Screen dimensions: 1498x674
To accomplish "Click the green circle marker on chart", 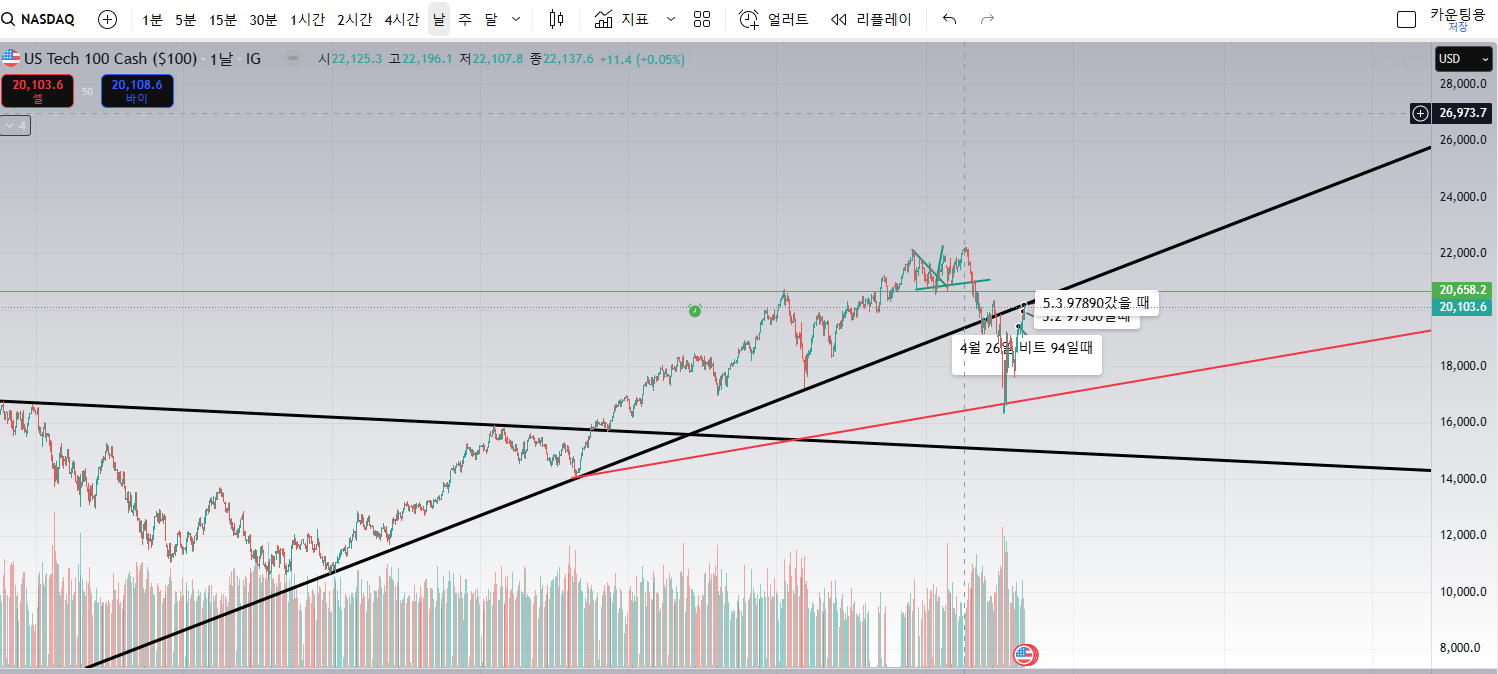I will [695, 311].
